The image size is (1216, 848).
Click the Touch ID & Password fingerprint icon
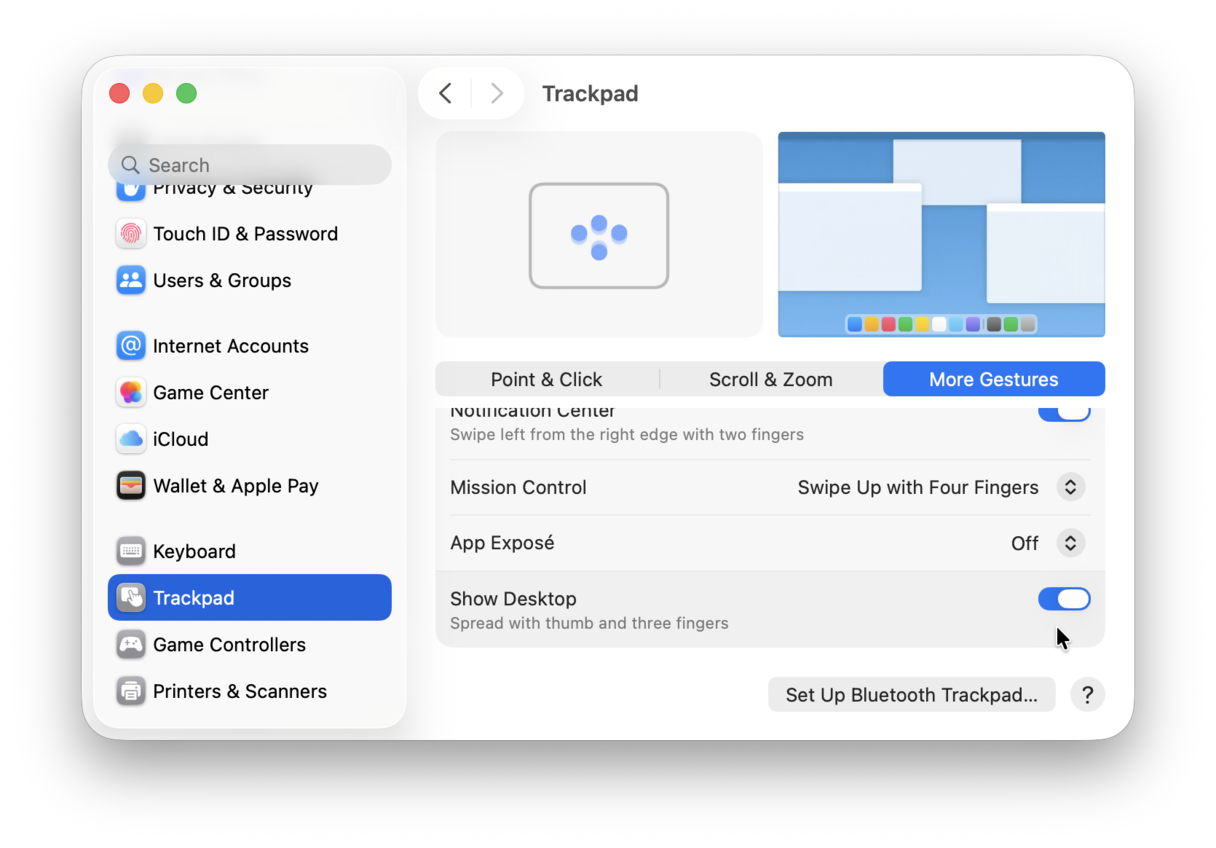[131, 234]
